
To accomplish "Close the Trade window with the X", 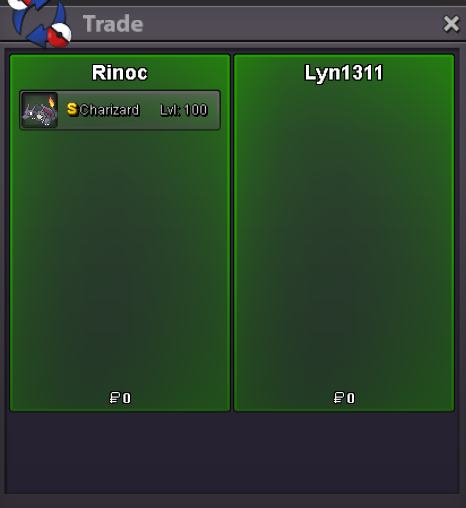I will pos(451,24).
